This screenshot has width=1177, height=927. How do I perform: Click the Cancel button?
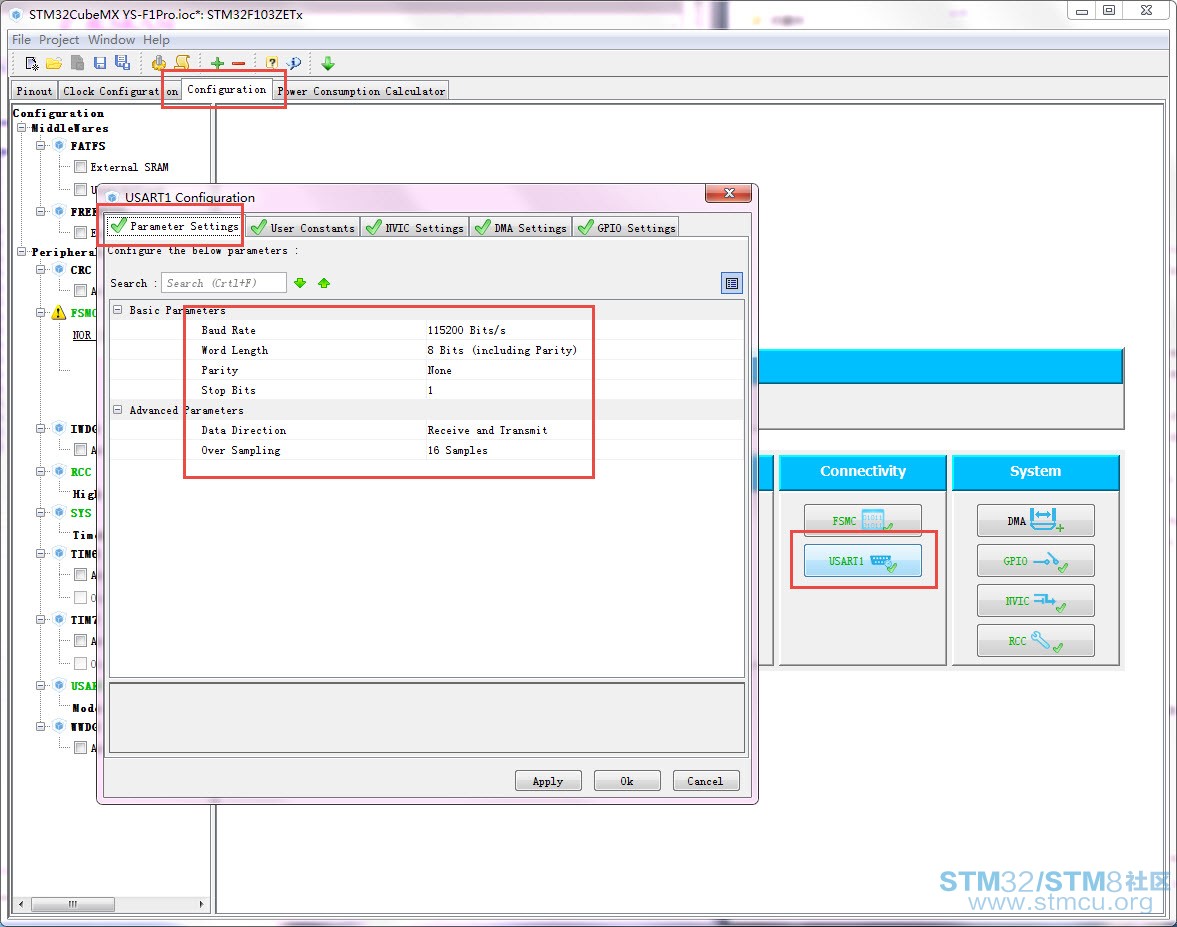coord(706,781)
